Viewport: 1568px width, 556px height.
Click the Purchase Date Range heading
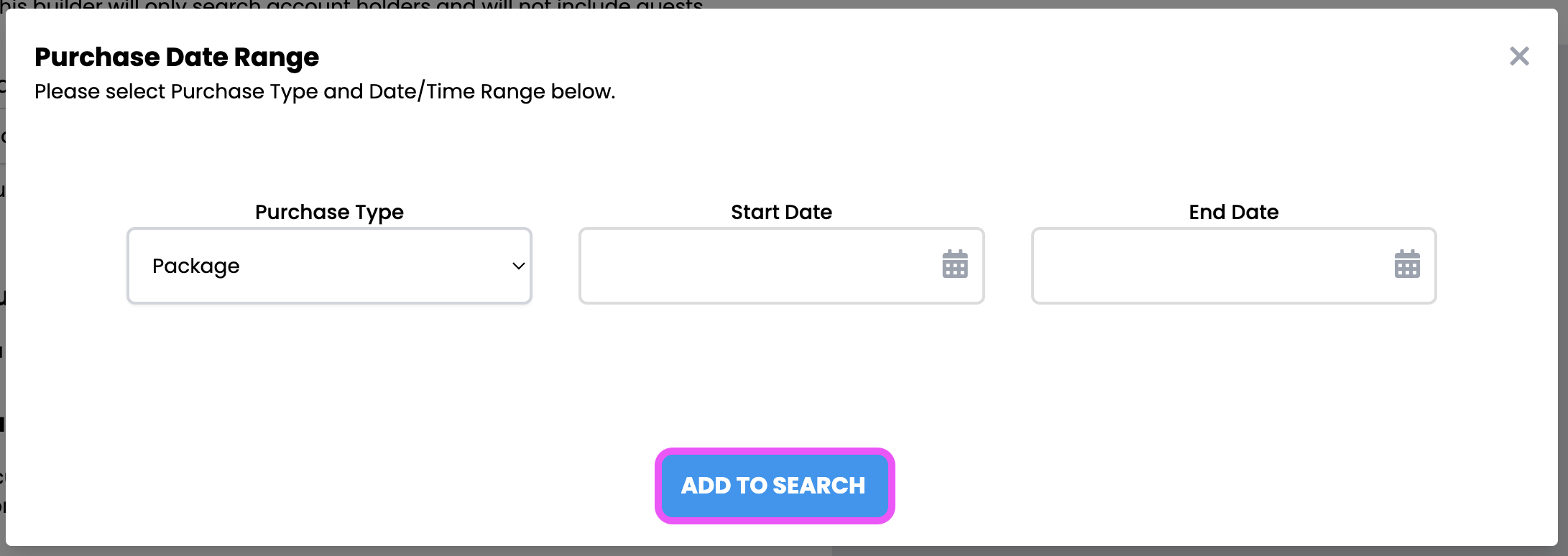(176, 57)
